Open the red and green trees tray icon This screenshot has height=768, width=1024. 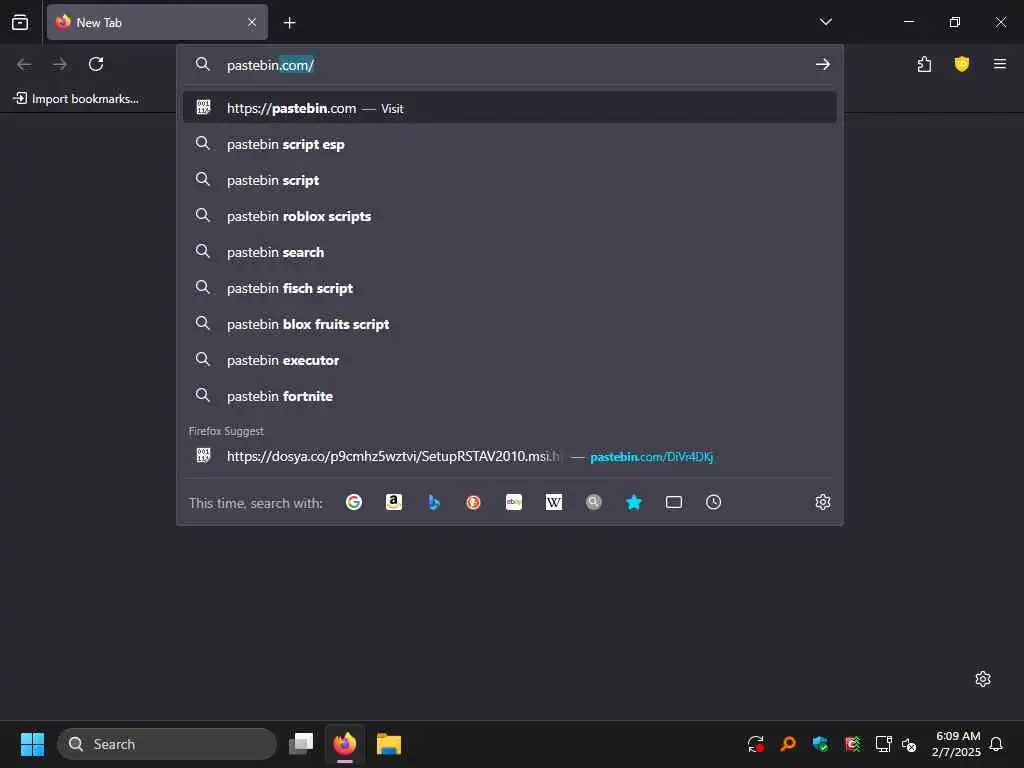pyautogui.click(x=852, y=744)
